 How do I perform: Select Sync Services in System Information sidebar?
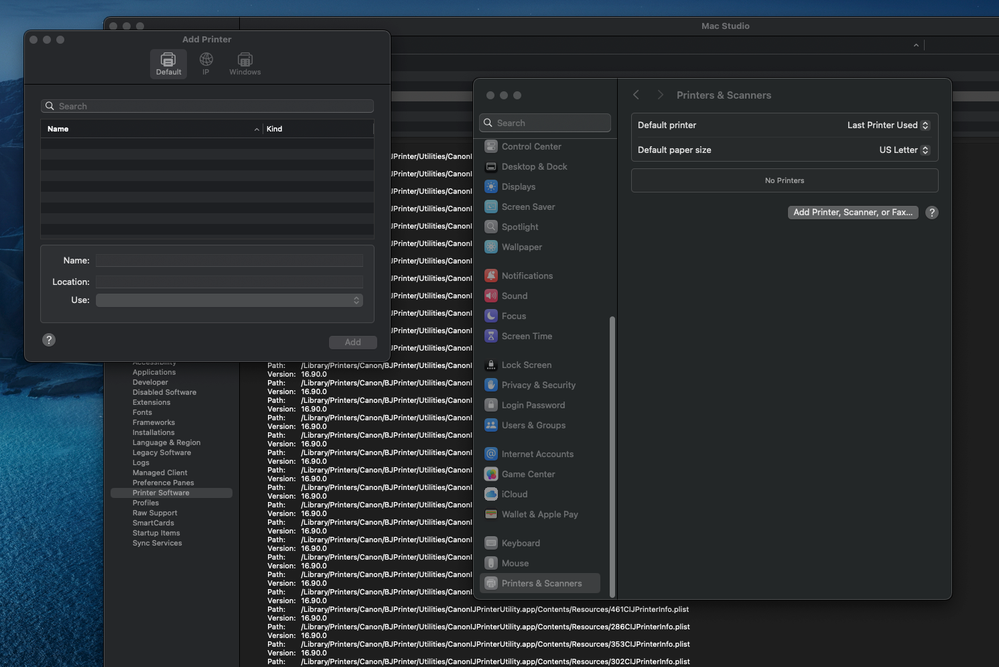pyautogui.click(x=157, y=543)
